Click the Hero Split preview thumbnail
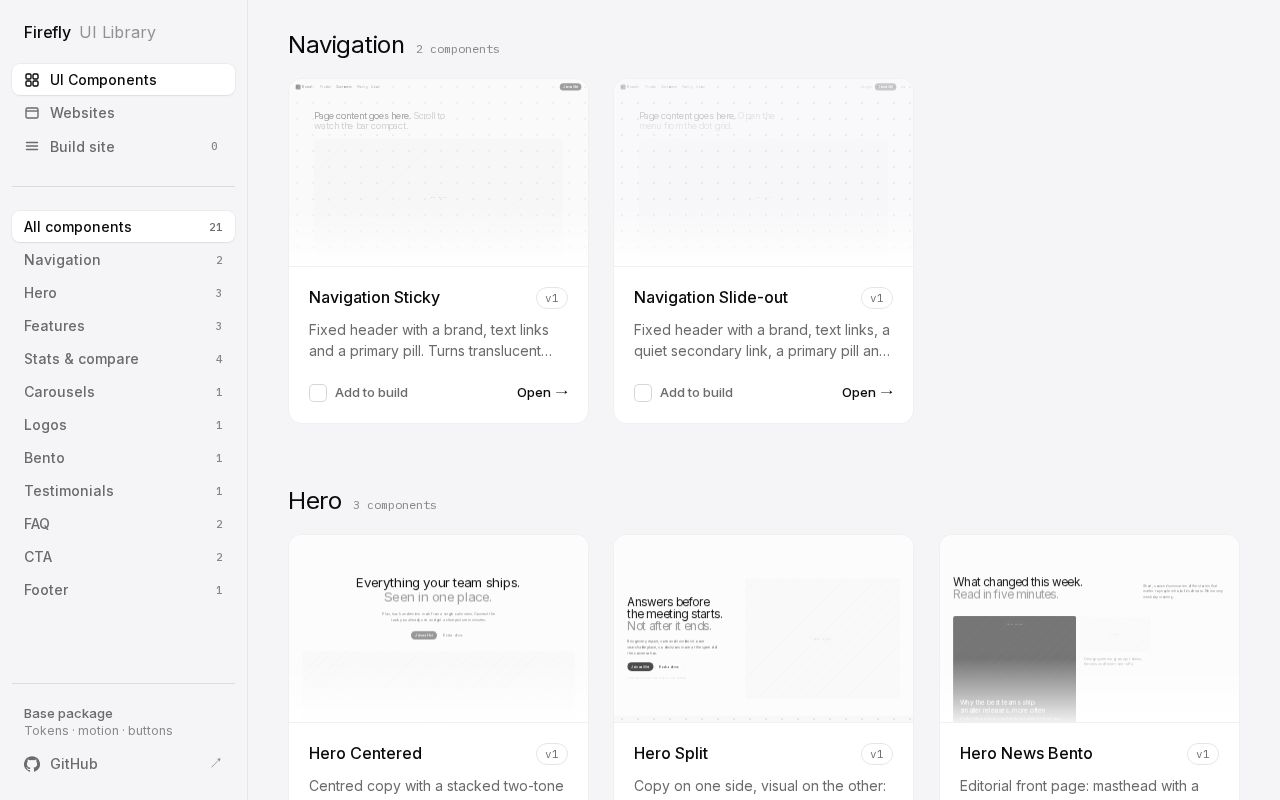The image size is (1280, 800). (x=763, y=629)
